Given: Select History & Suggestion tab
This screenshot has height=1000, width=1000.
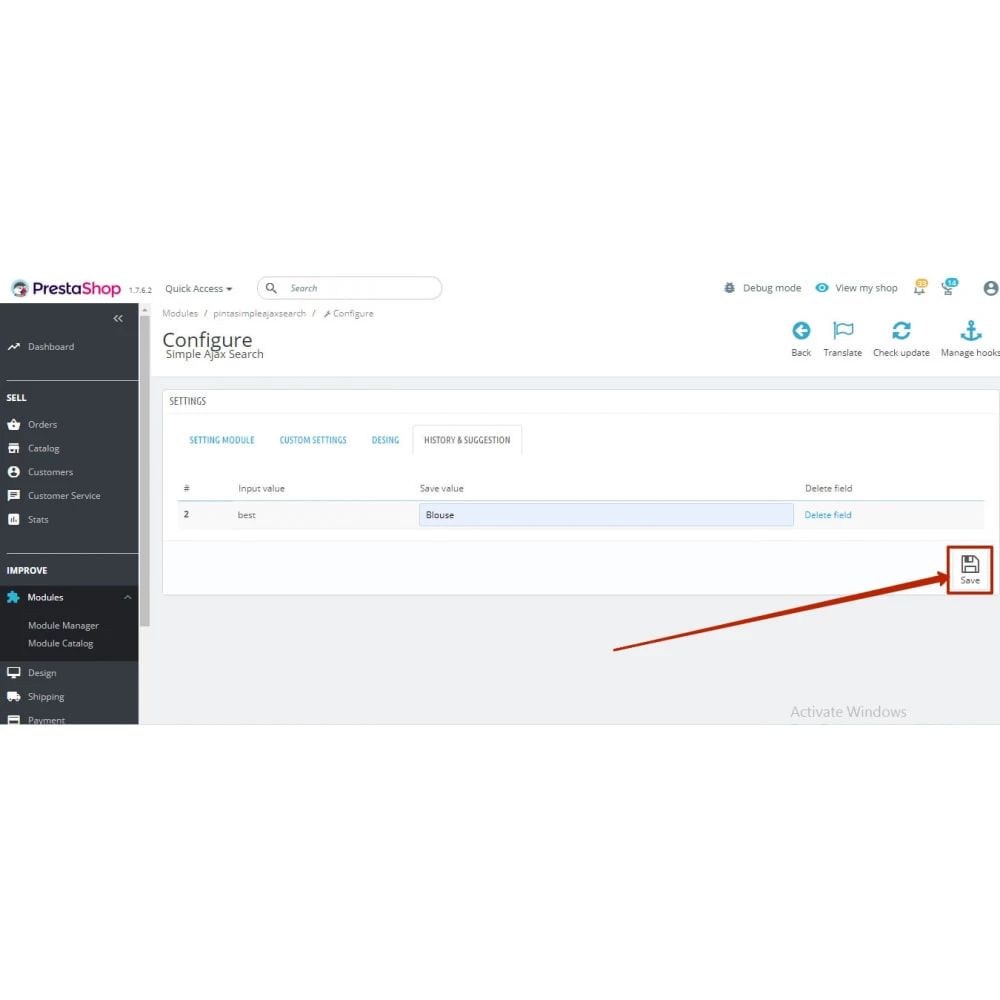Looking at the screenshot, I should [467, 440].
